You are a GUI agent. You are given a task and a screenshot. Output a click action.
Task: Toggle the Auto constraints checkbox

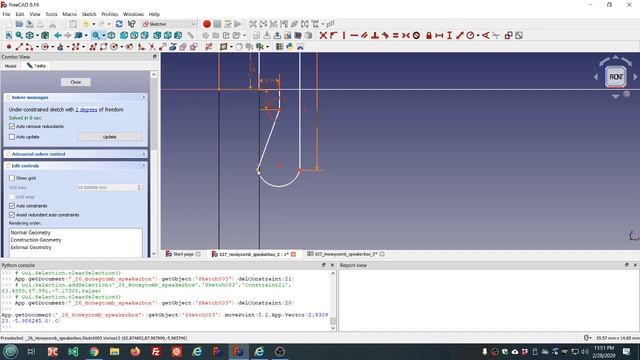[12, 206]
